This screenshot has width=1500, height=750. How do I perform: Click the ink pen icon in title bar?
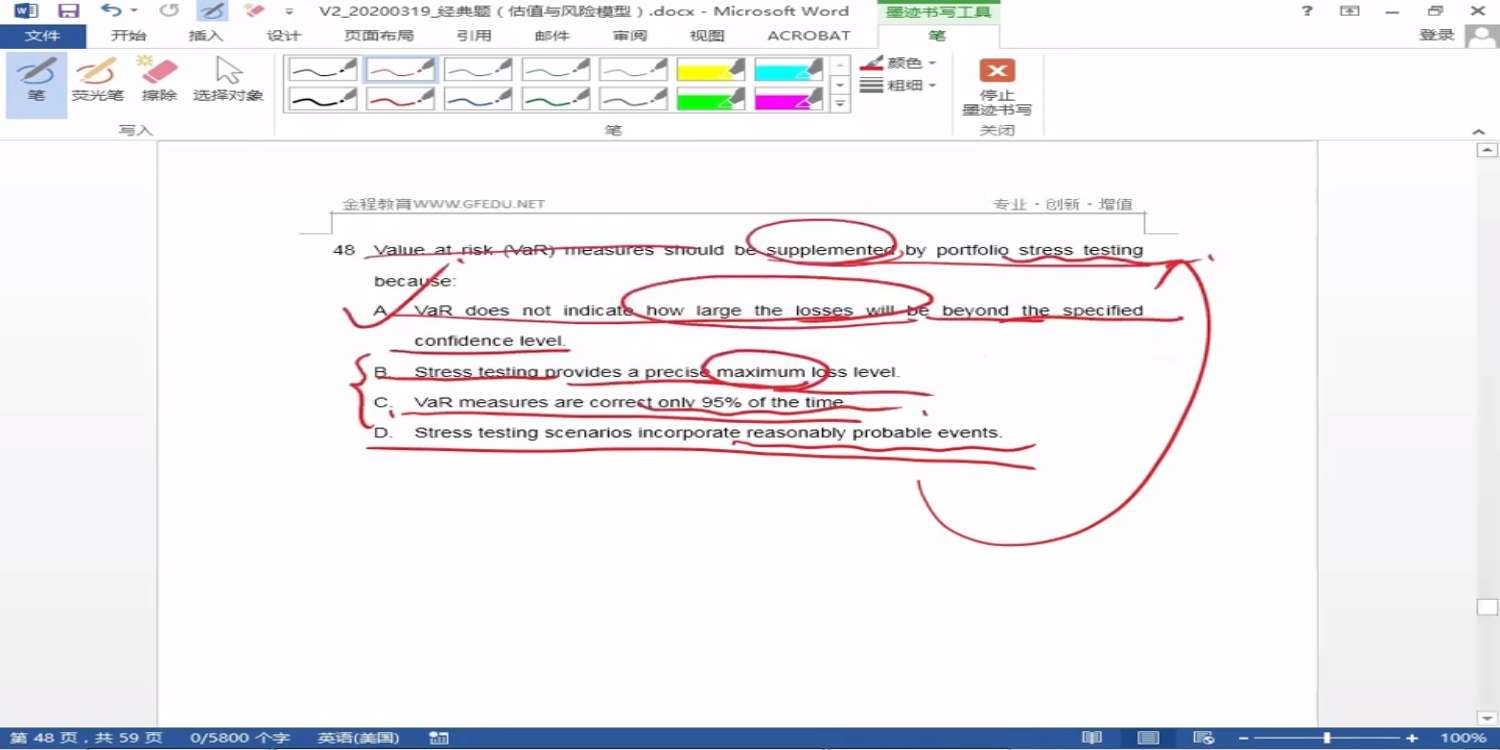click(211, 11)
